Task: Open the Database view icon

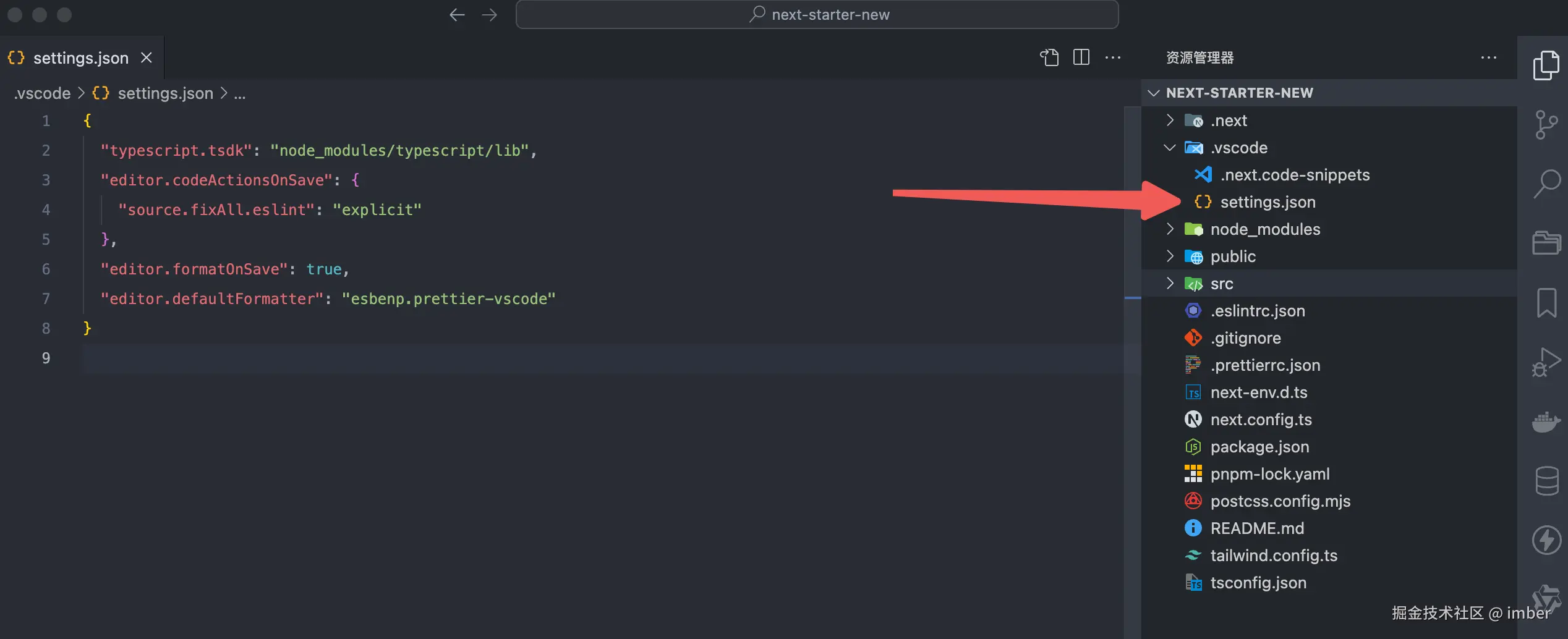Action: click(x=1546, y=481)
